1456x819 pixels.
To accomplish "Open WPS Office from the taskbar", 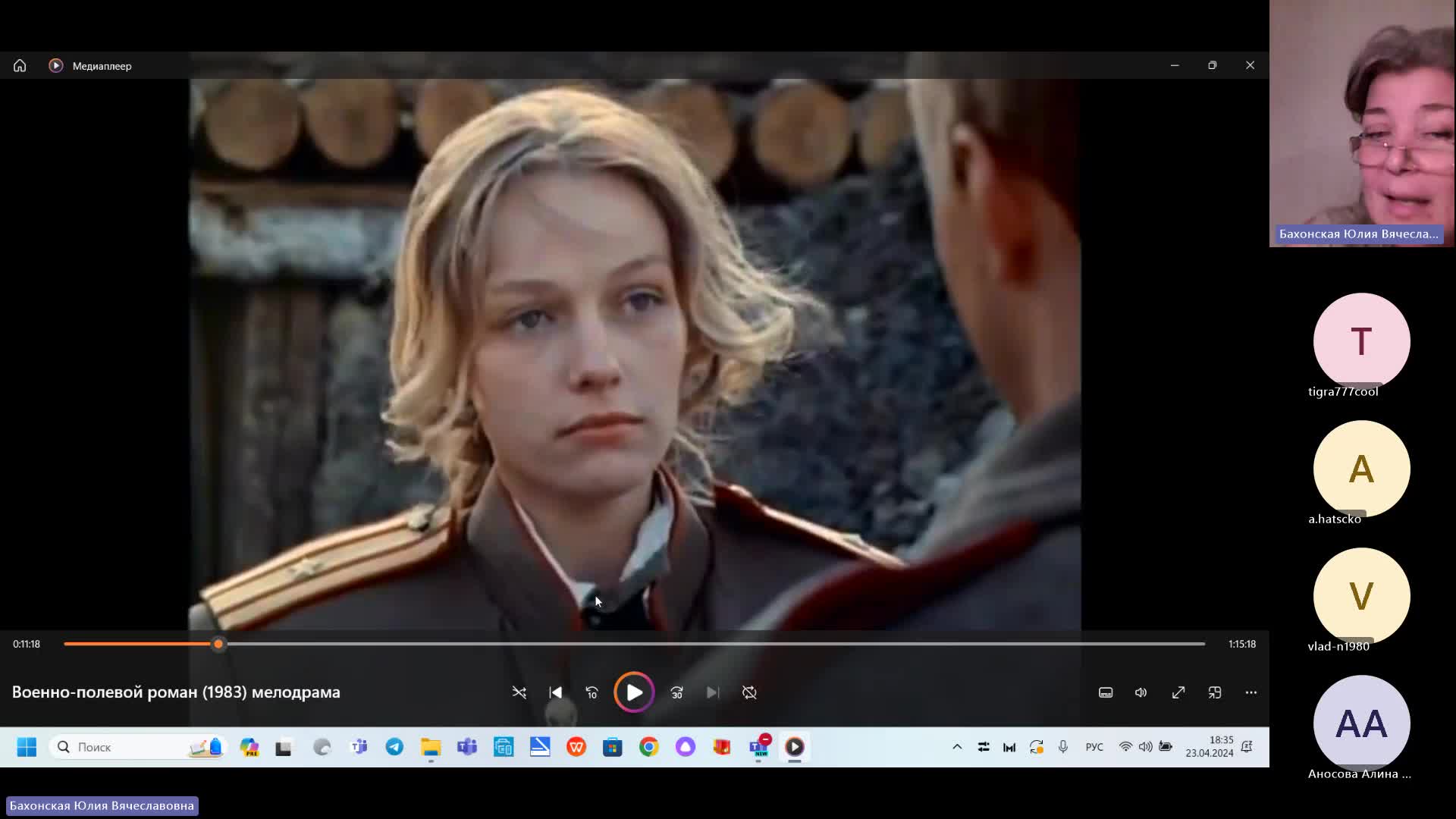I will 576,748.
